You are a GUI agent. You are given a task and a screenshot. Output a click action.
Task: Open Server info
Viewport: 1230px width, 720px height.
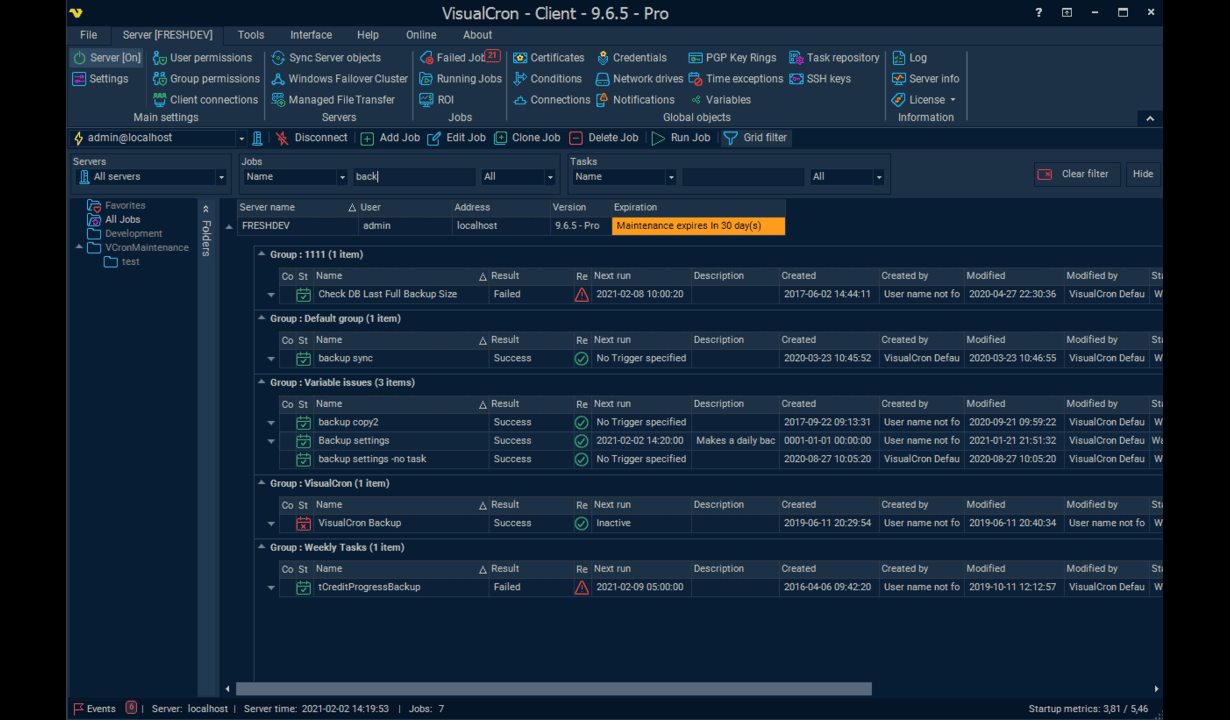point(925,79)
